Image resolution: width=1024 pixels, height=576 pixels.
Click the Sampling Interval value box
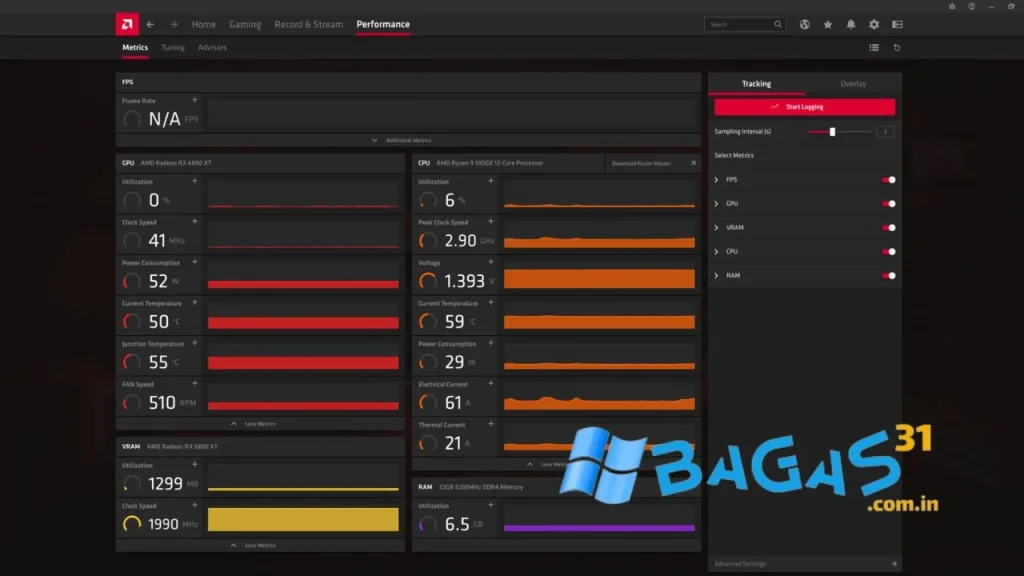coord(886,132)
